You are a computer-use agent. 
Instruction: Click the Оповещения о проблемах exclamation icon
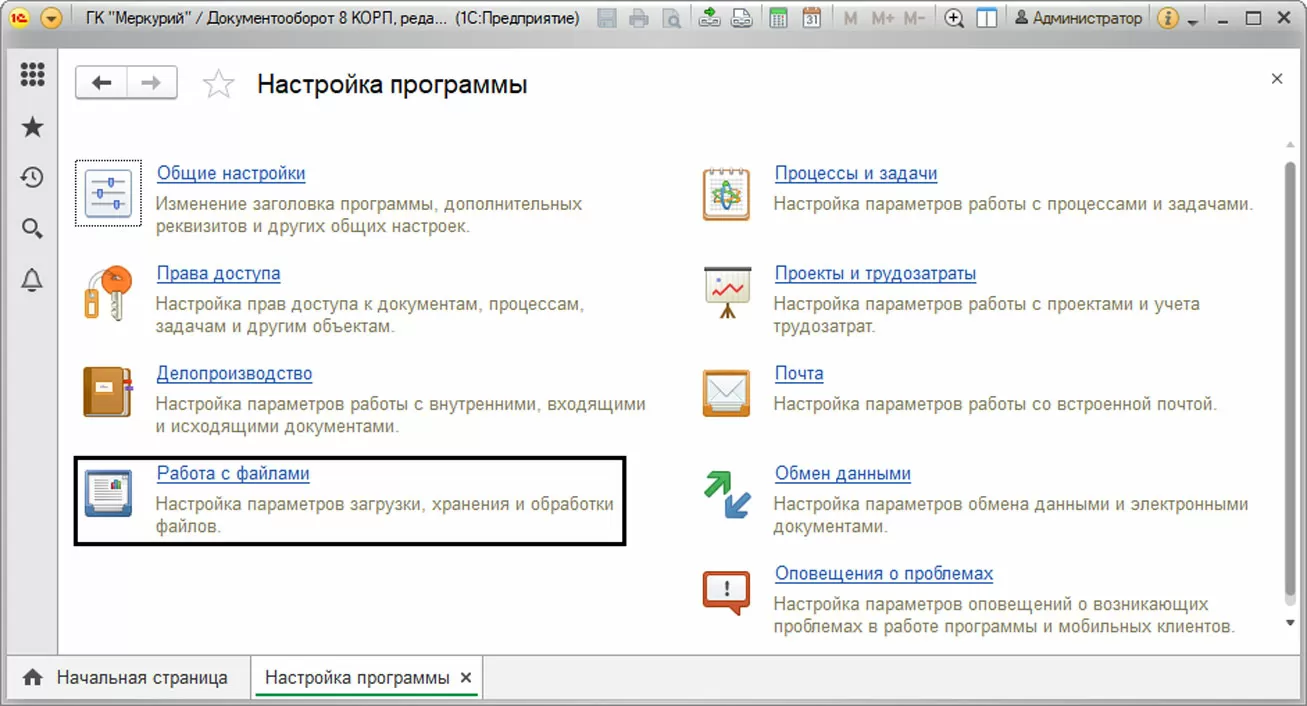tap(726, 592)
